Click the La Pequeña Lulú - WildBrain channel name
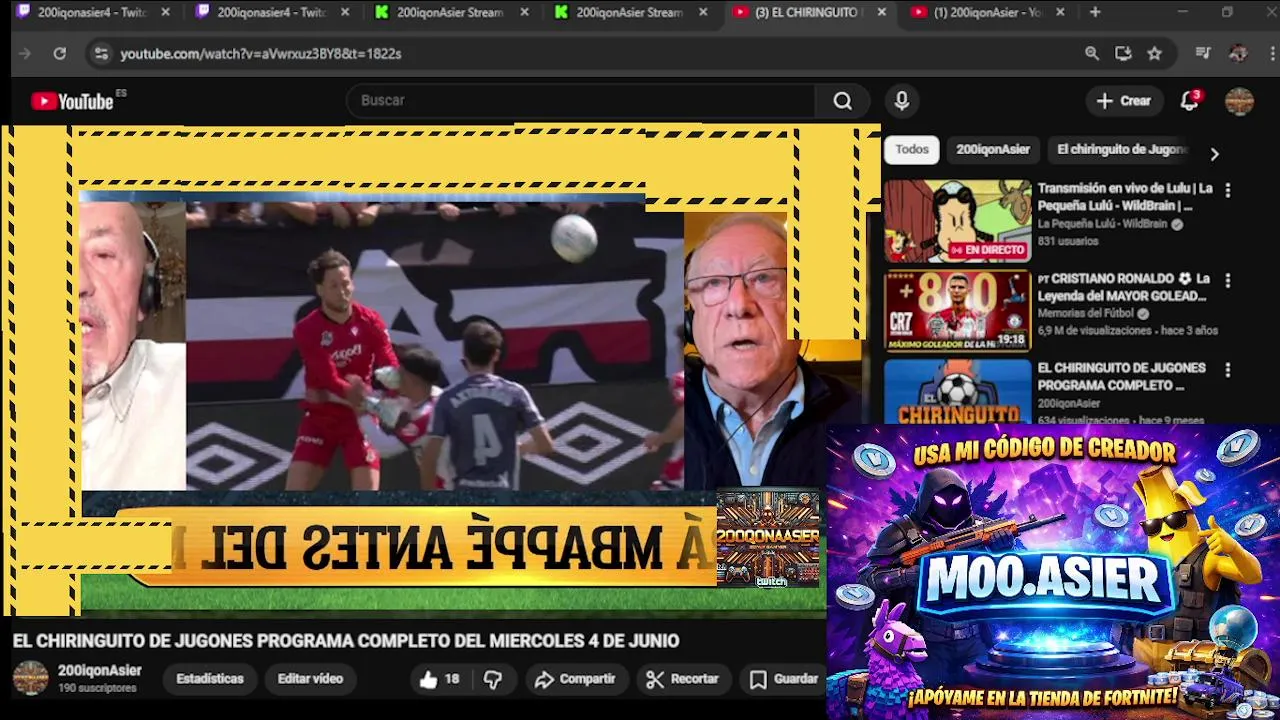Image resolution: width=1280 pixels, height=720 pixels. click(x=1102, y=224)
